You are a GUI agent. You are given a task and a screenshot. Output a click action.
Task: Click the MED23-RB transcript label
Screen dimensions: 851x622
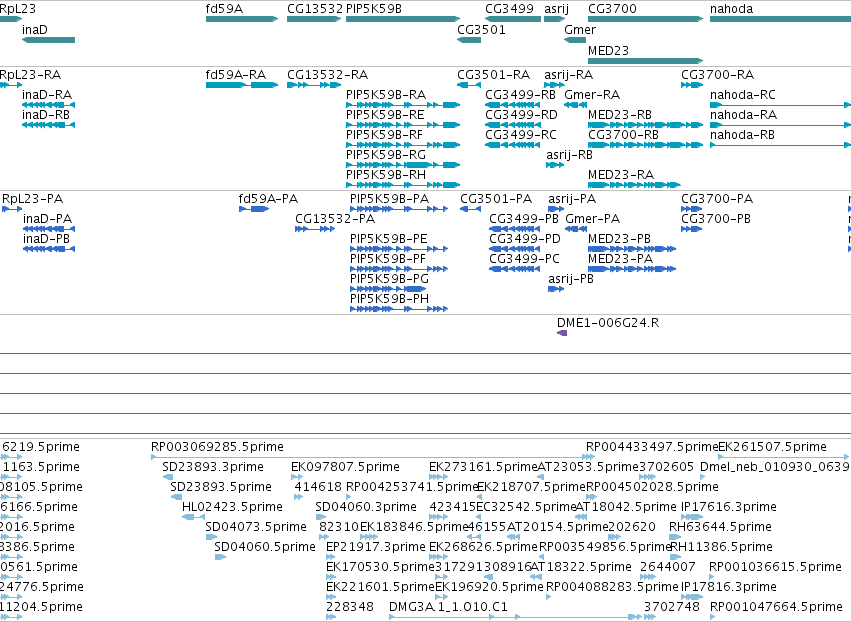[619, 115]
